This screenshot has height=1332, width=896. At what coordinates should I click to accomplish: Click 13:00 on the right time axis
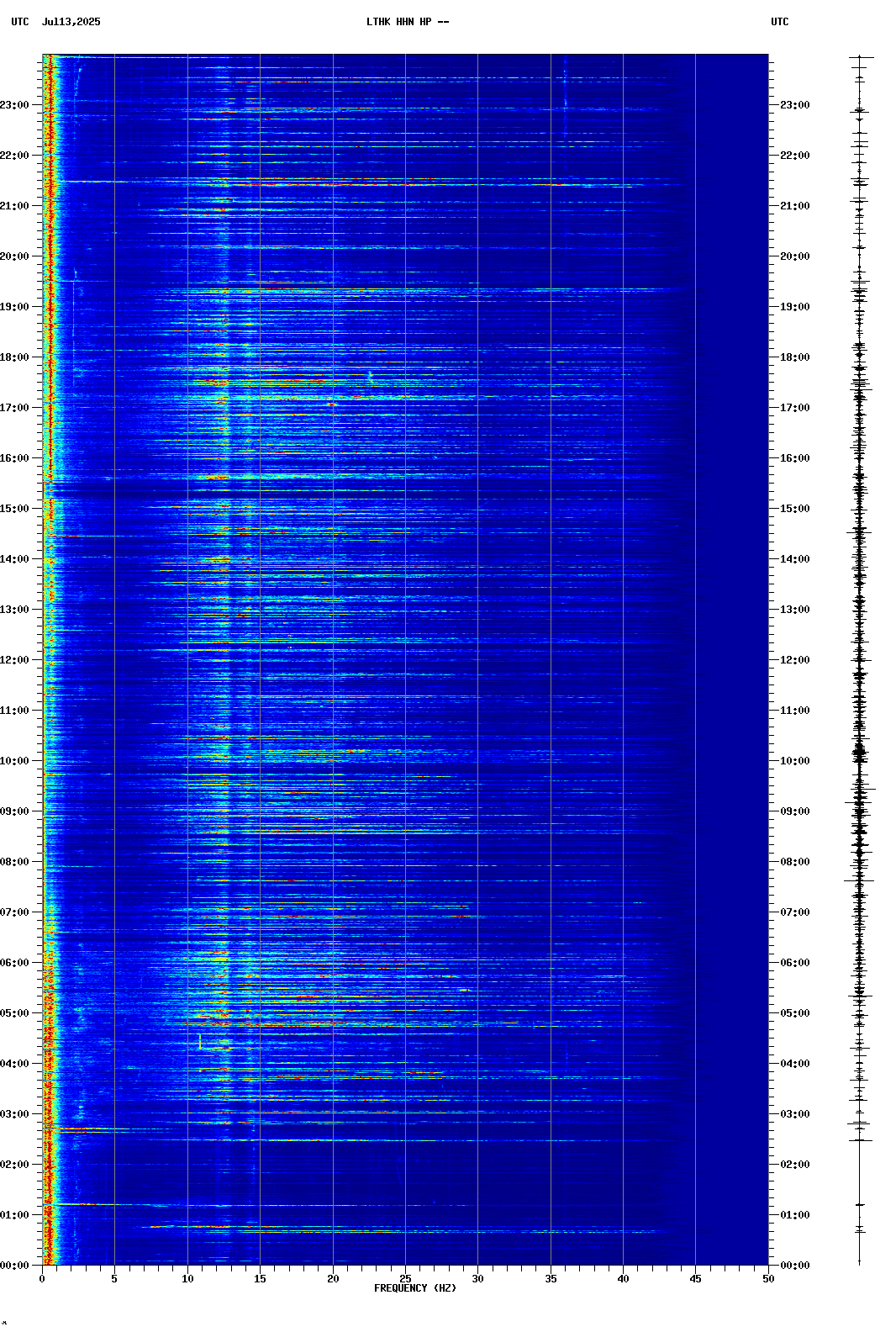click(795, 610)
